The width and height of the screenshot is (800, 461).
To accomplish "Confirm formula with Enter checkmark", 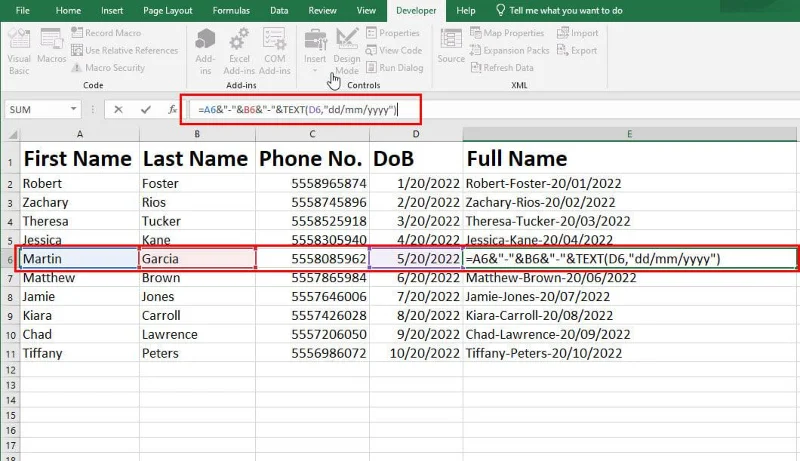I will click(146, 109).
